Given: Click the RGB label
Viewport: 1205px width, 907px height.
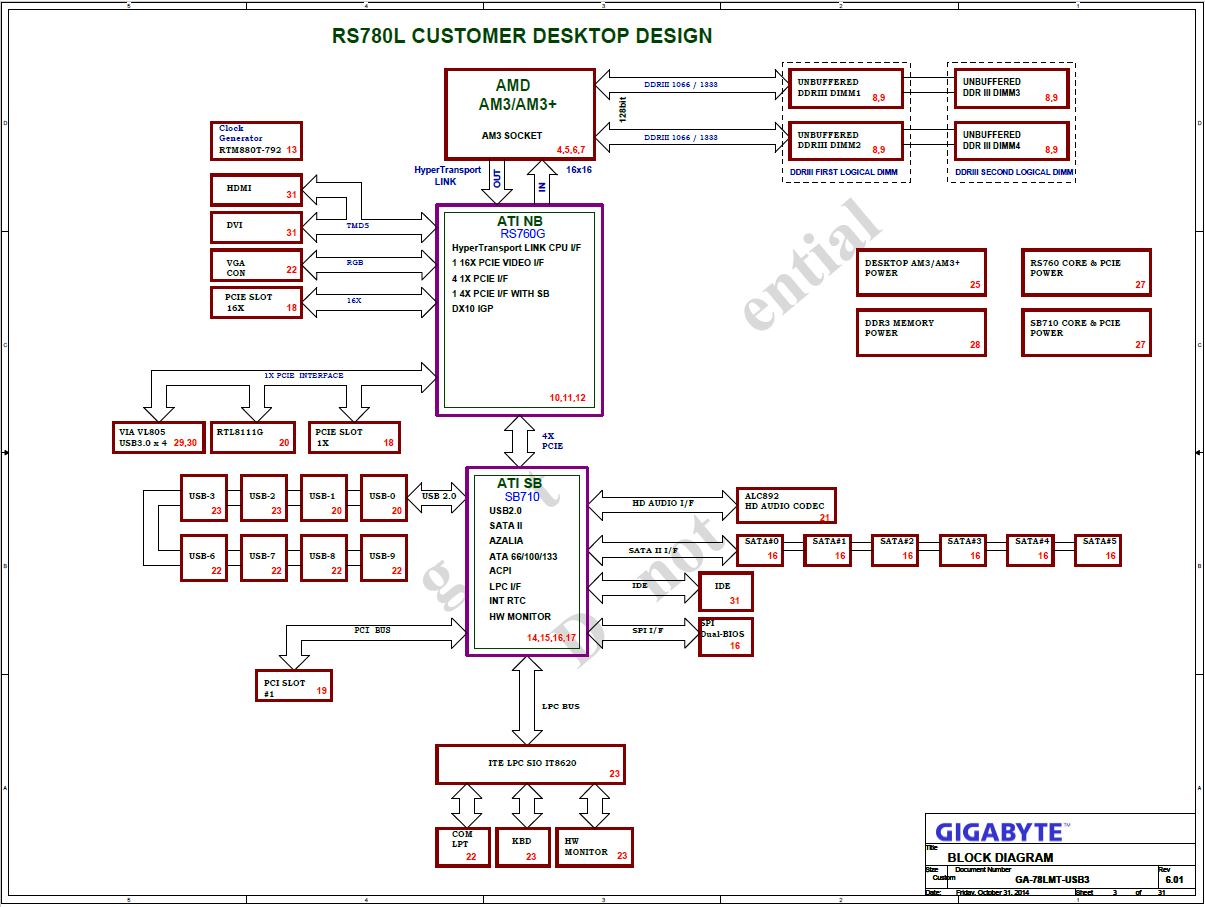Looking at the screenshot, I should pos(355,263).
